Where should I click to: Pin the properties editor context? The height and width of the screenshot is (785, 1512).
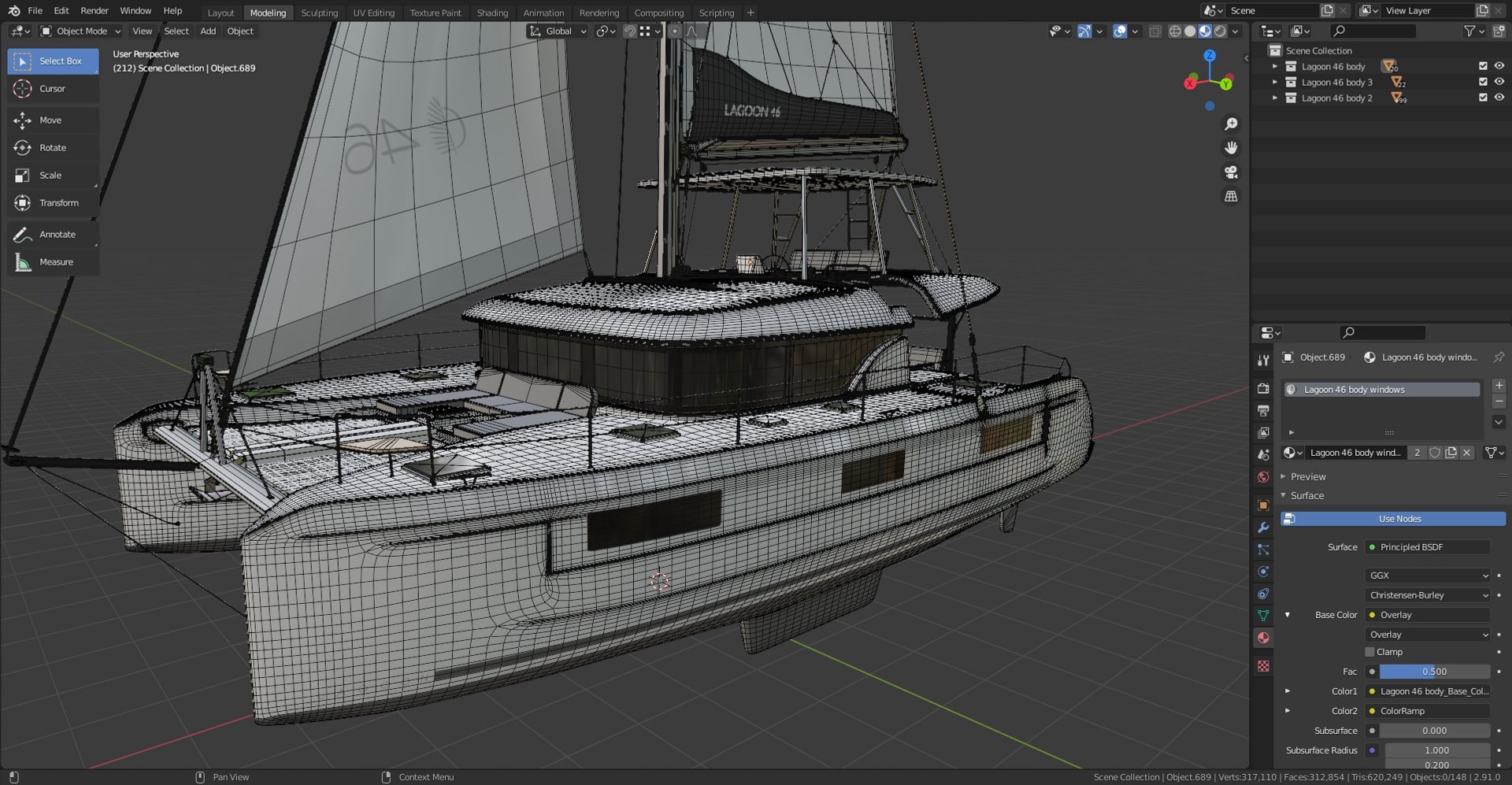1499,357
